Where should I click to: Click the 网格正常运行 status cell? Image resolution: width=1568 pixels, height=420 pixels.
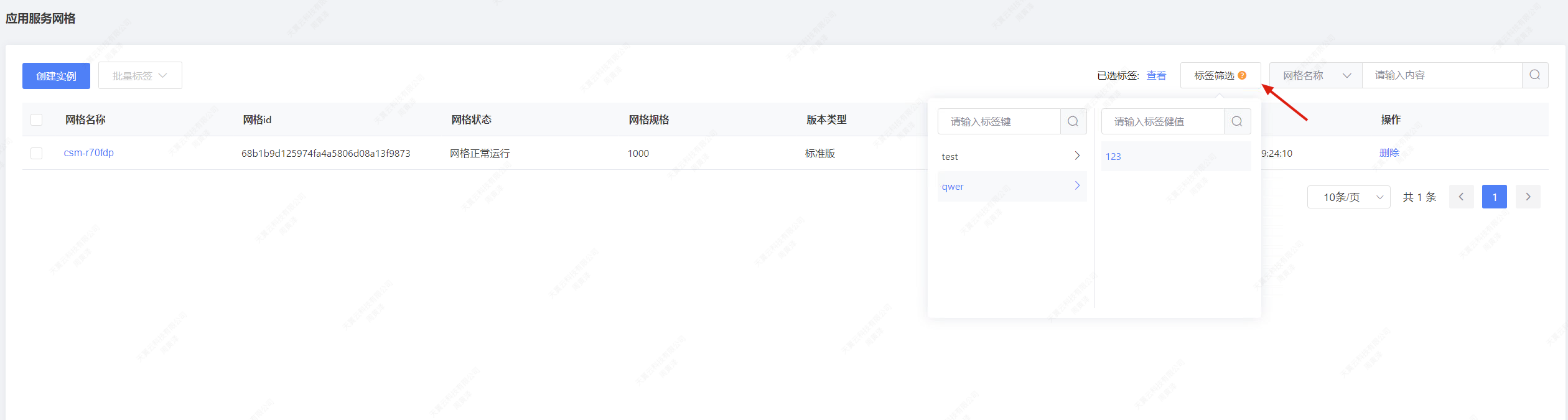click(x=480, y=153)
